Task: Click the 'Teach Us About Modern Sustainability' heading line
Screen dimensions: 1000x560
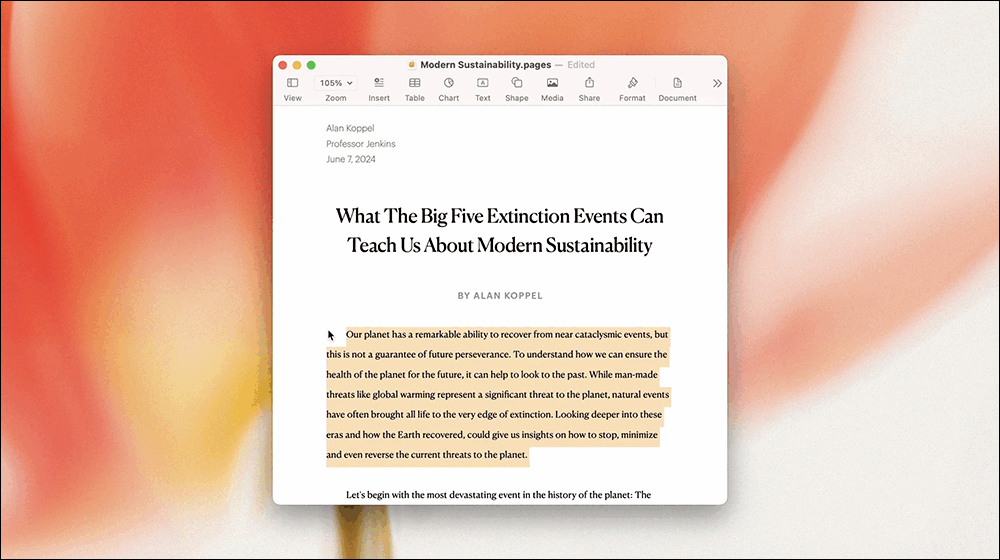Action: point(499,246)
